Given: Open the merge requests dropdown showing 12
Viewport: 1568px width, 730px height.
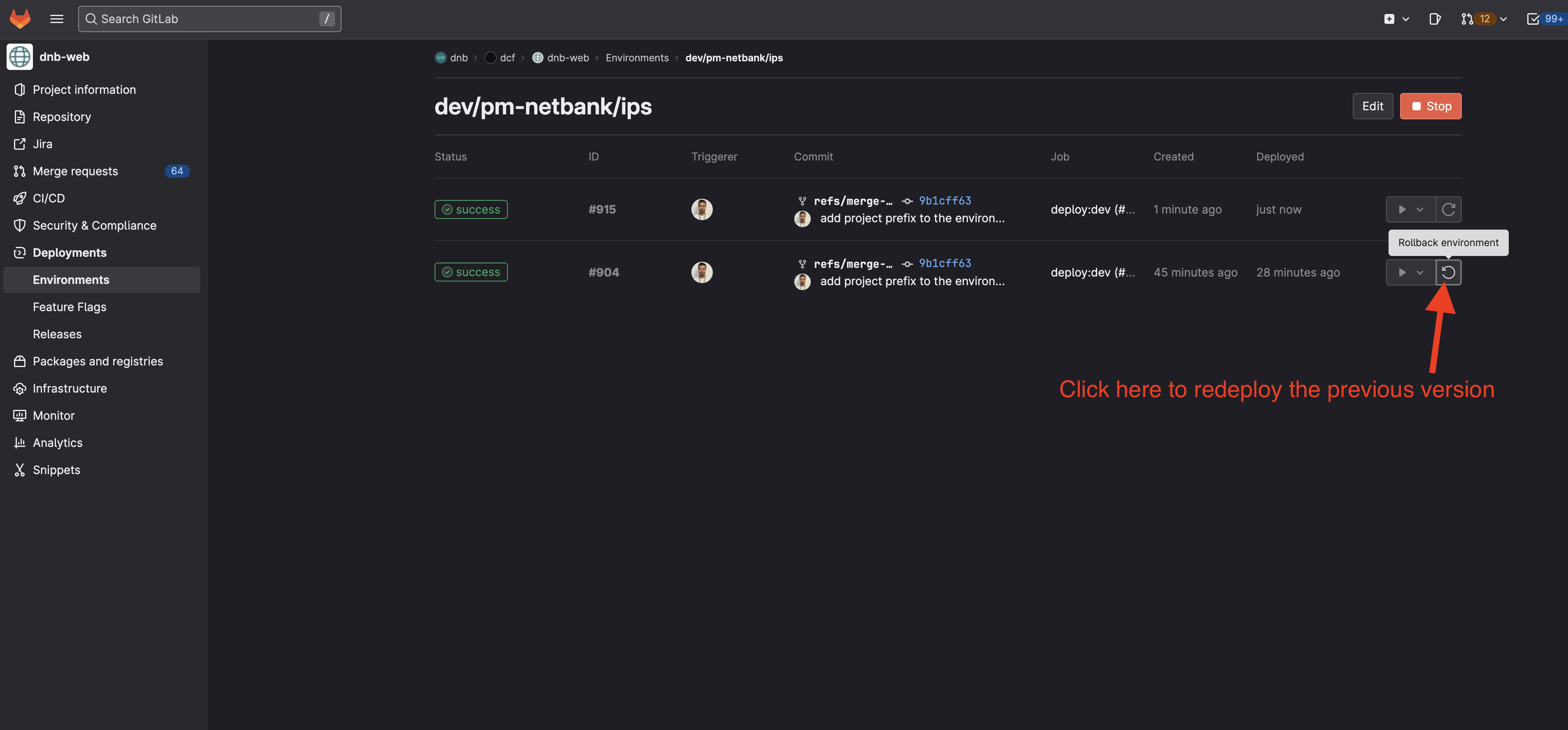Looking at the screenshot, I should click(1483, 19).
